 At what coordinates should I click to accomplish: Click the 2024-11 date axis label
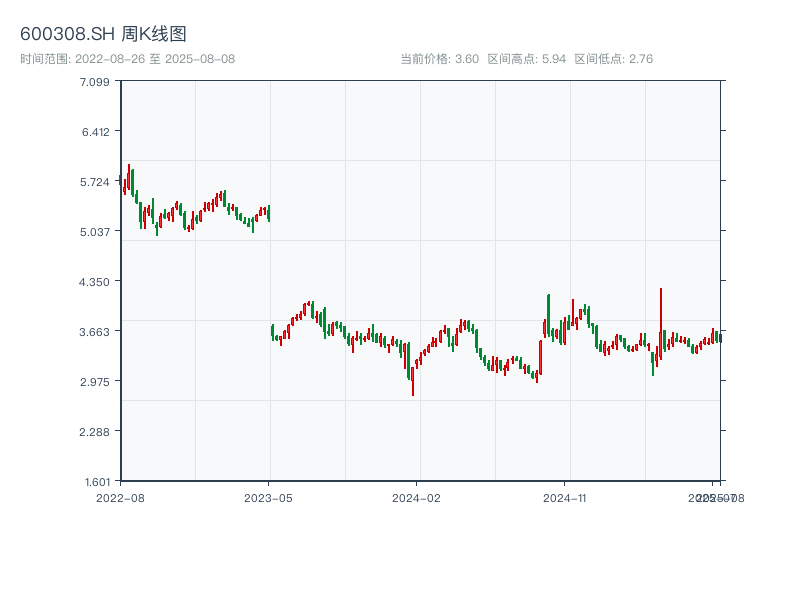[566, 497]
